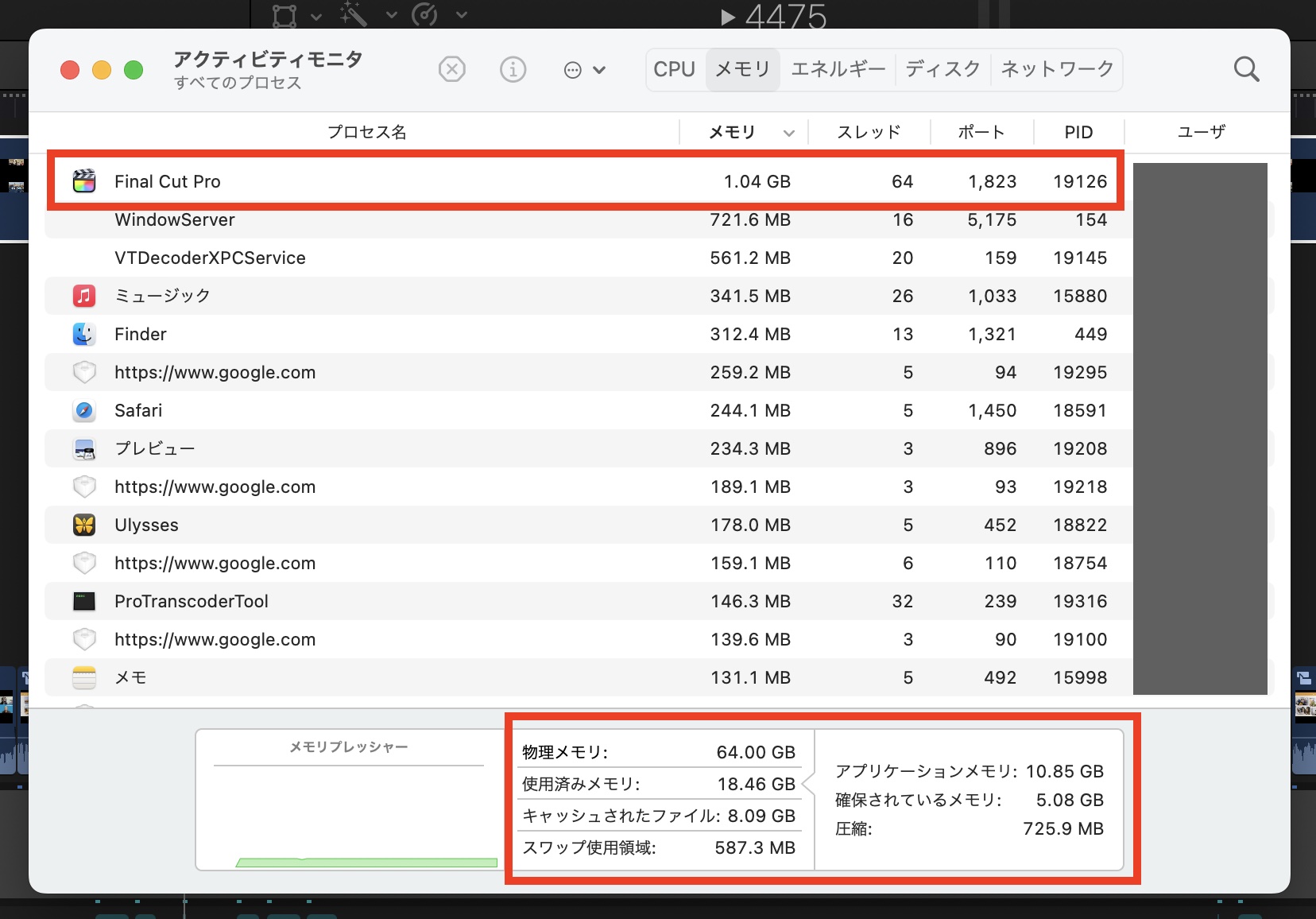Sort by the スレッド column header
1316x919 pixels.
tap(869, 132)
